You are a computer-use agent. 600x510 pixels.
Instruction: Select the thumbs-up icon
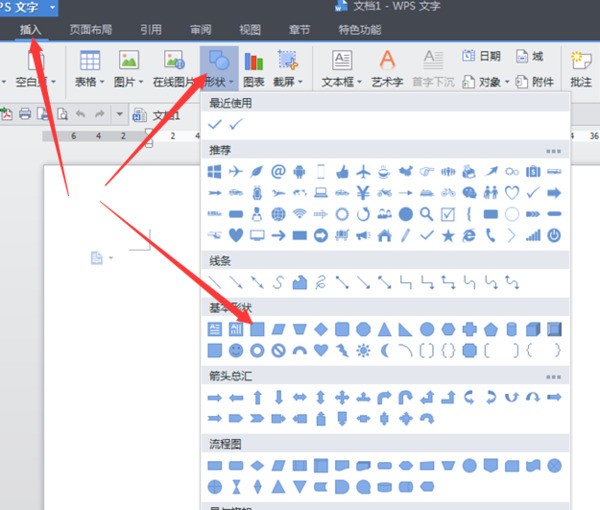[x=343, y=171]
